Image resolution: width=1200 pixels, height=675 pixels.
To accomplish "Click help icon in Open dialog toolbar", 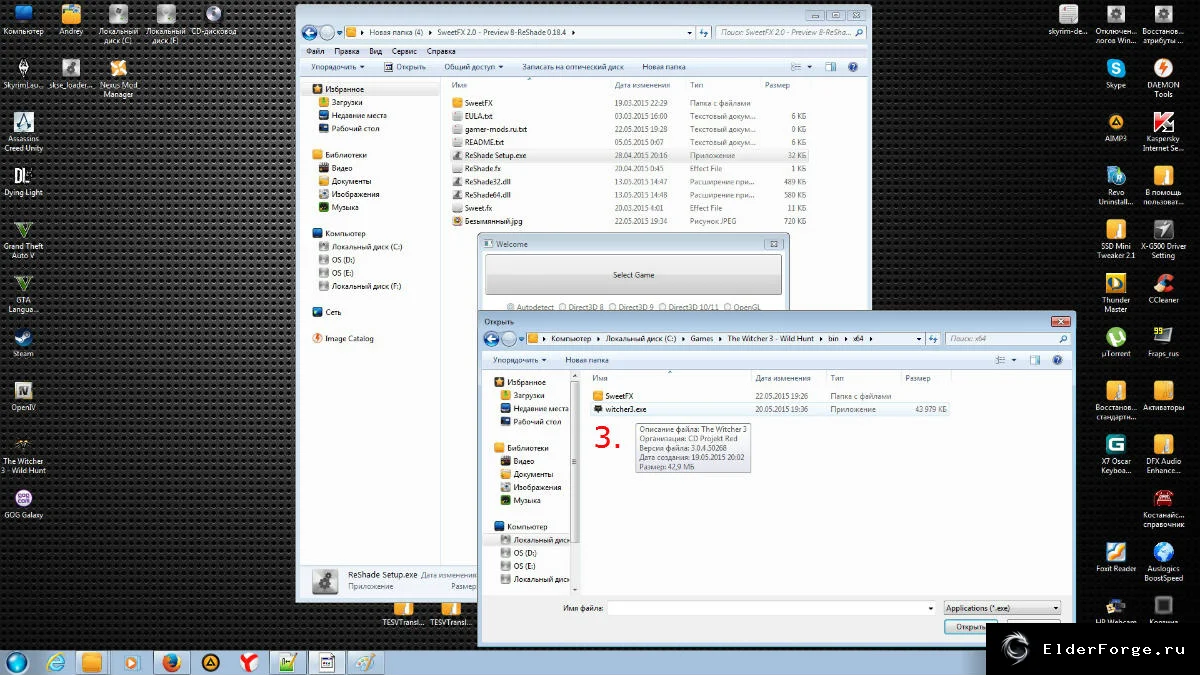I will 1056,360.
